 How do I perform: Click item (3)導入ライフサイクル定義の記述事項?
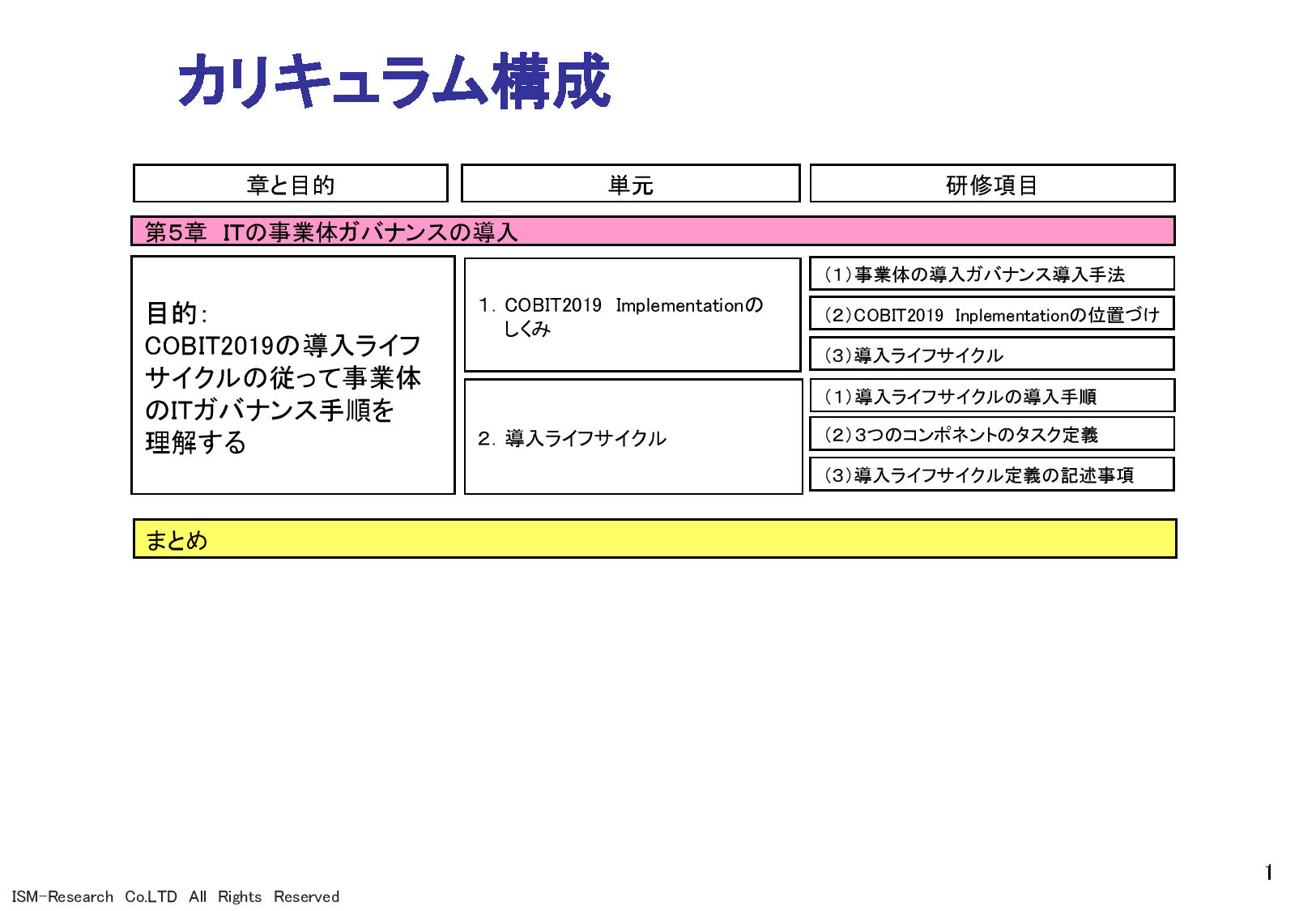(992, 475)
